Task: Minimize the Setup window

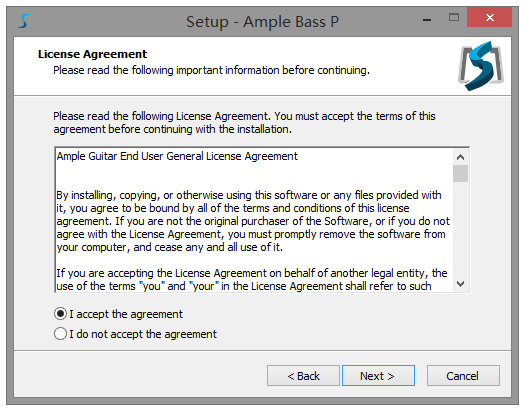Action: pos(427,19)
